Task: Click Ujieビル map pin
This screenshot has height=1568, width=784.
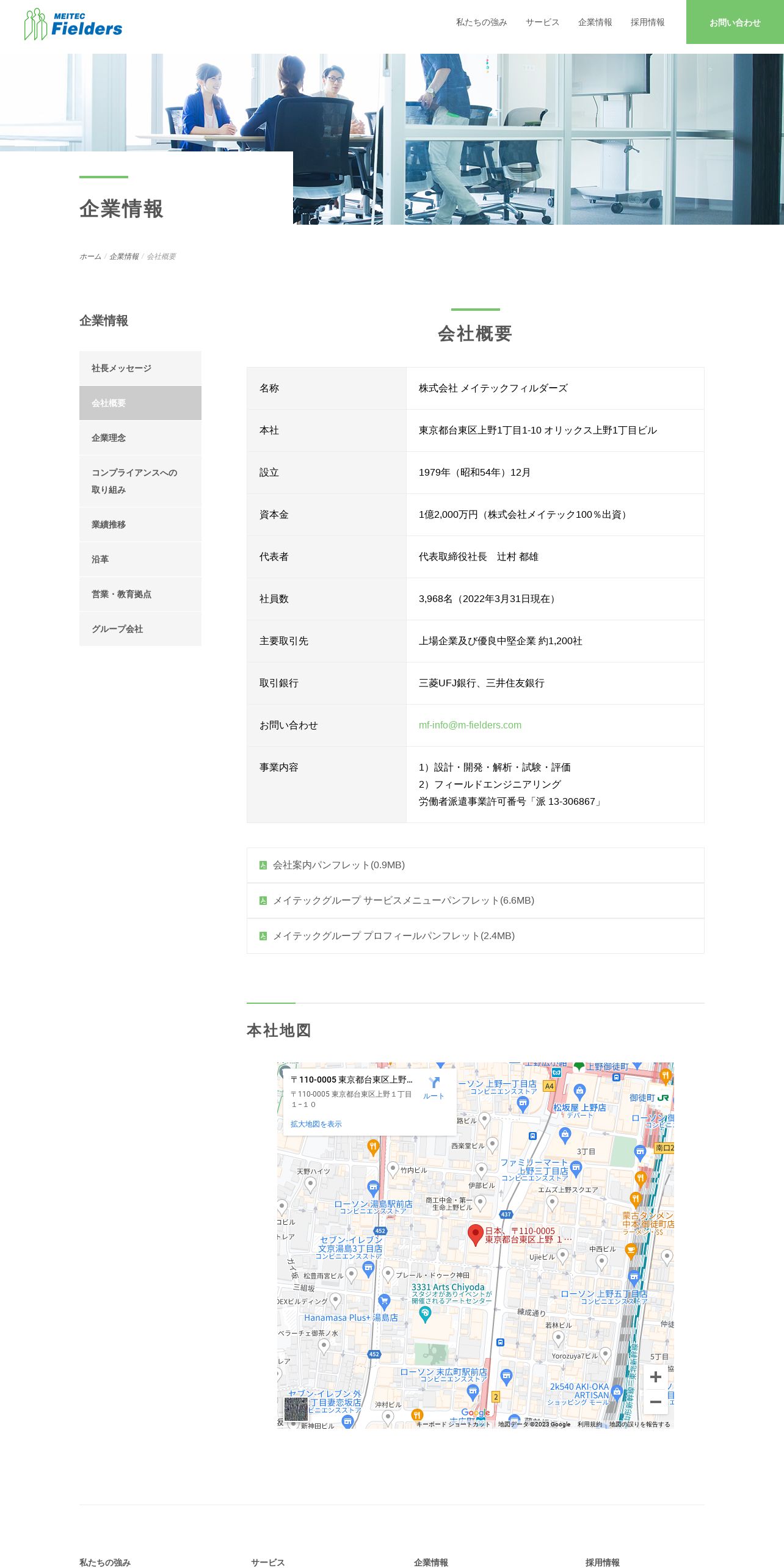Action: point(563,1256)
